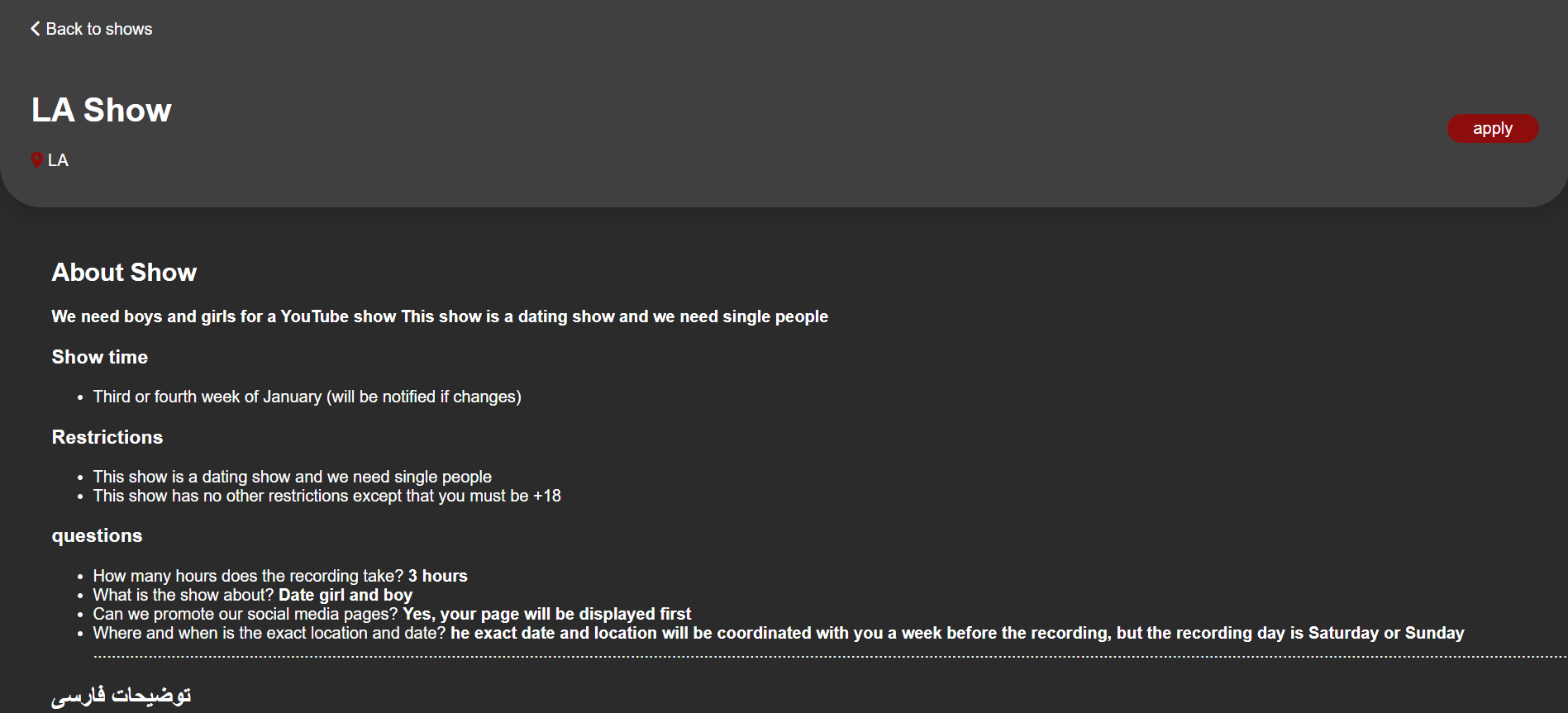Click the About Show heading
Viewport: 1568px width, 713px height.
coord(124,273)
